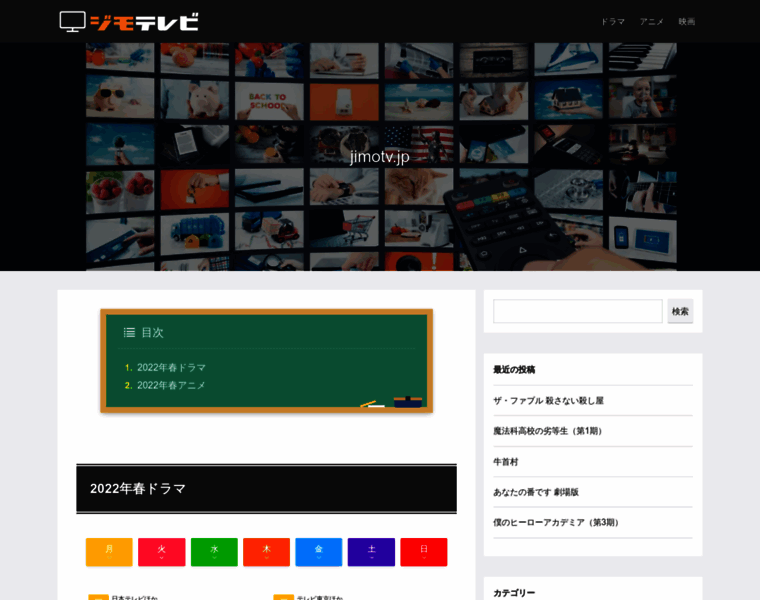Viewport: 760px width, 600px height.
Task: Select the orange 月 day tab
Action: [x=109, y=552]
